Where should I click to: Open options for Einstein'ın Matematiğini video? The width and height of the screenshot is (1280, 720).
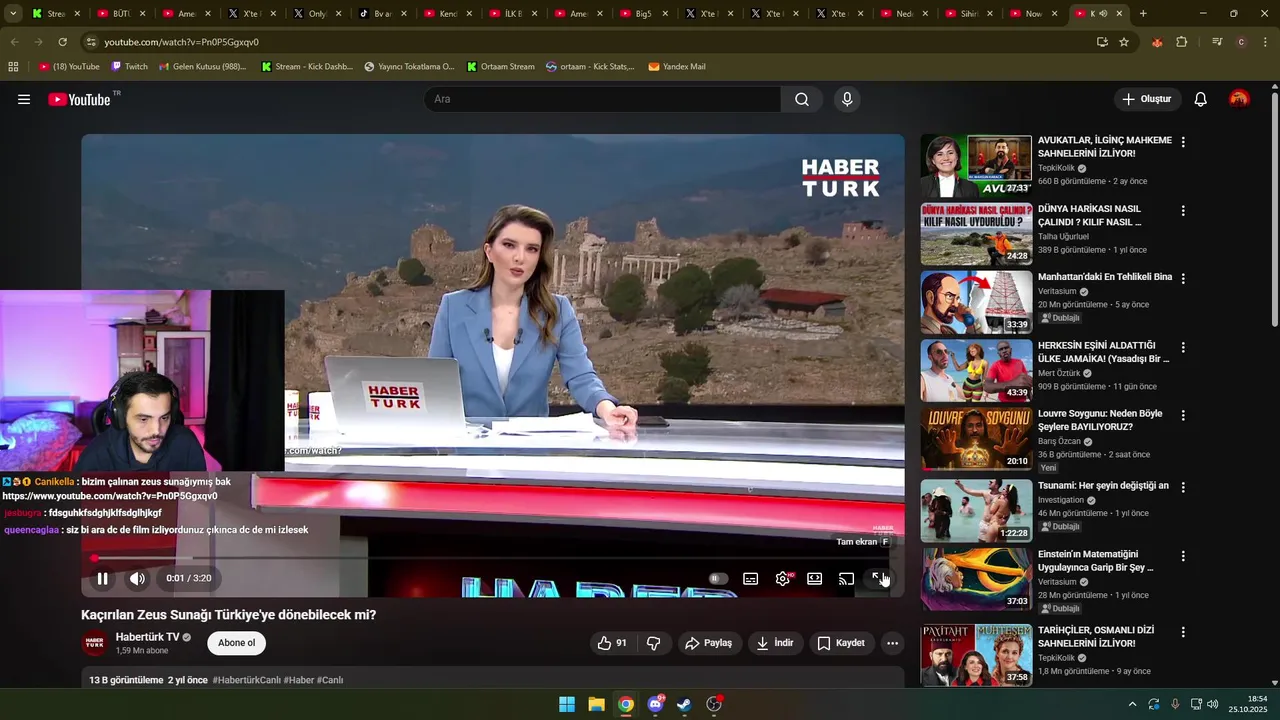pyautogui.click(x=1183, y=556)
